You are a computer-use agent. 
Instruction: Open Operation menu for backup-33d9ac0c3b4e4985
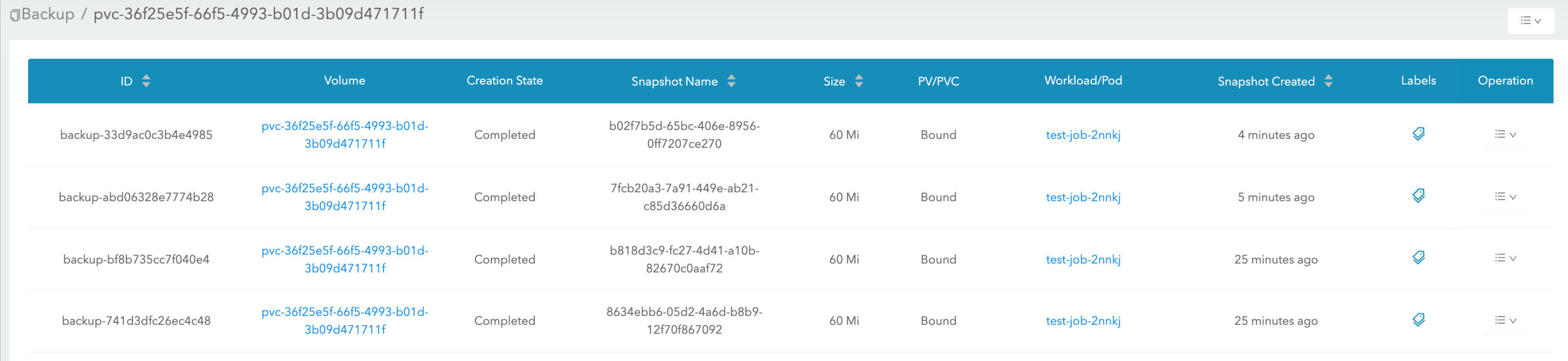tap(1506, 134)
